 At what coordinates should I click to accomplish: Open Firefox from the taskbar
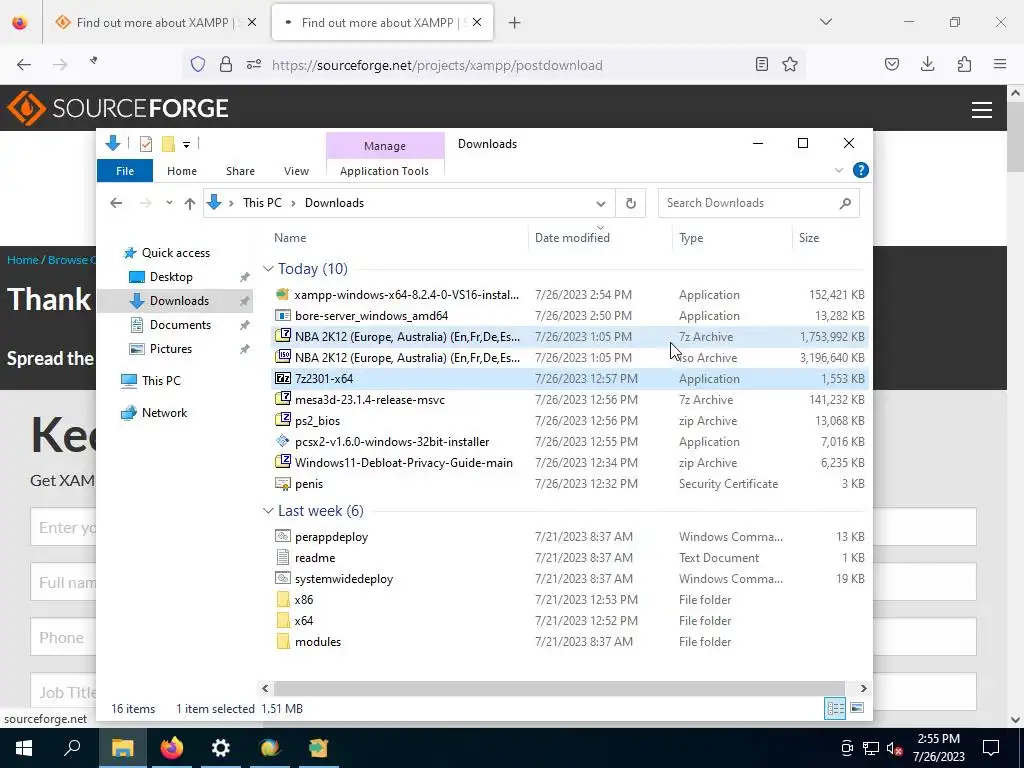point(172,748)
